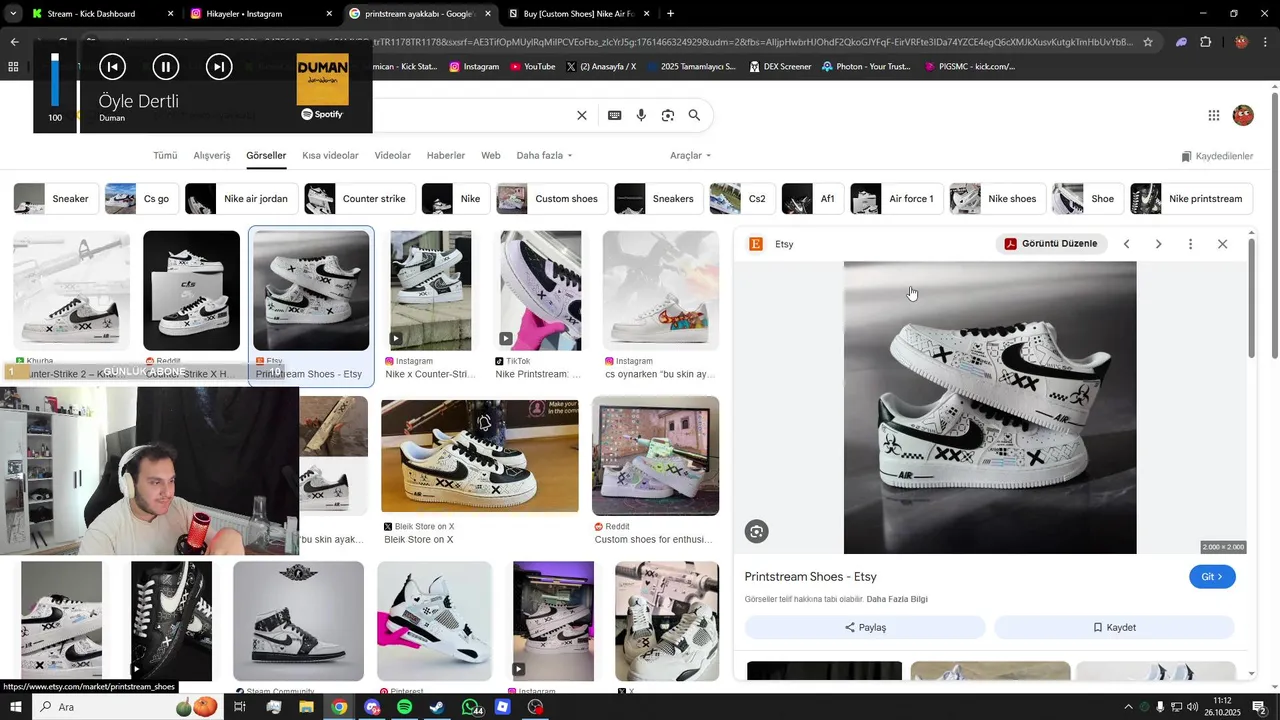Open the Haberler search tab
This screenshot has width=1280, height=720.
446,155
